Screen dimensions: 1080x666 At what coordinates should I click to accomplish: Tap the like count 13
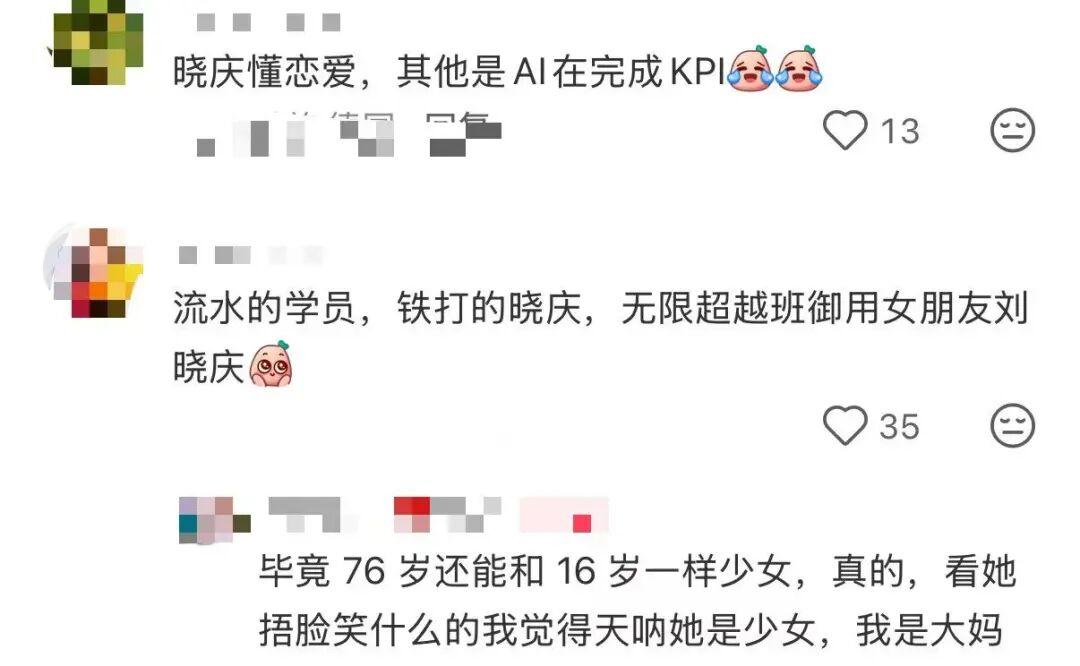[x=900, y=131]
